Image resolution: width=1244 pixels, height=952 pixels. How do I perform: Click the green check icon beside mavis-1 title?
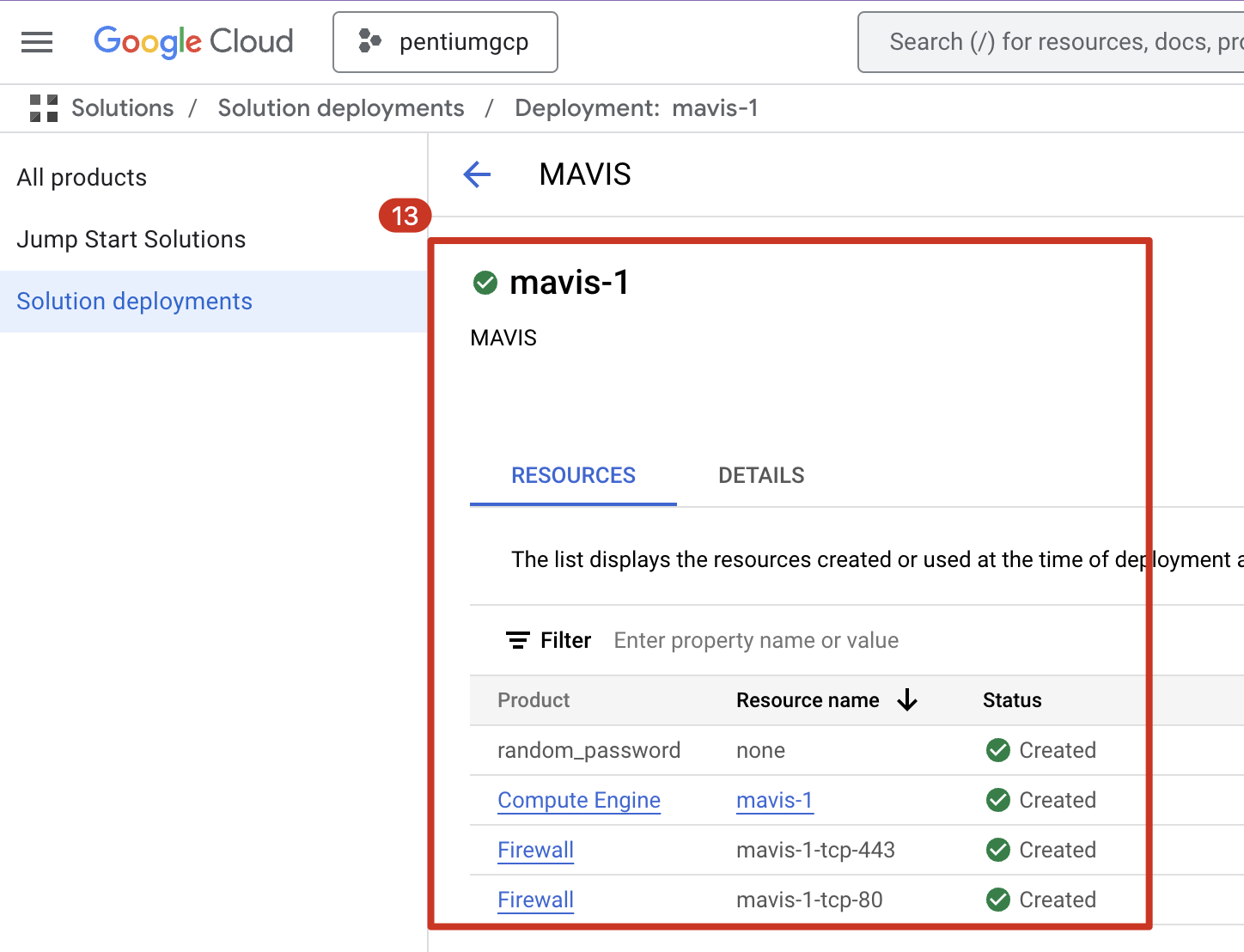point(485,283)
